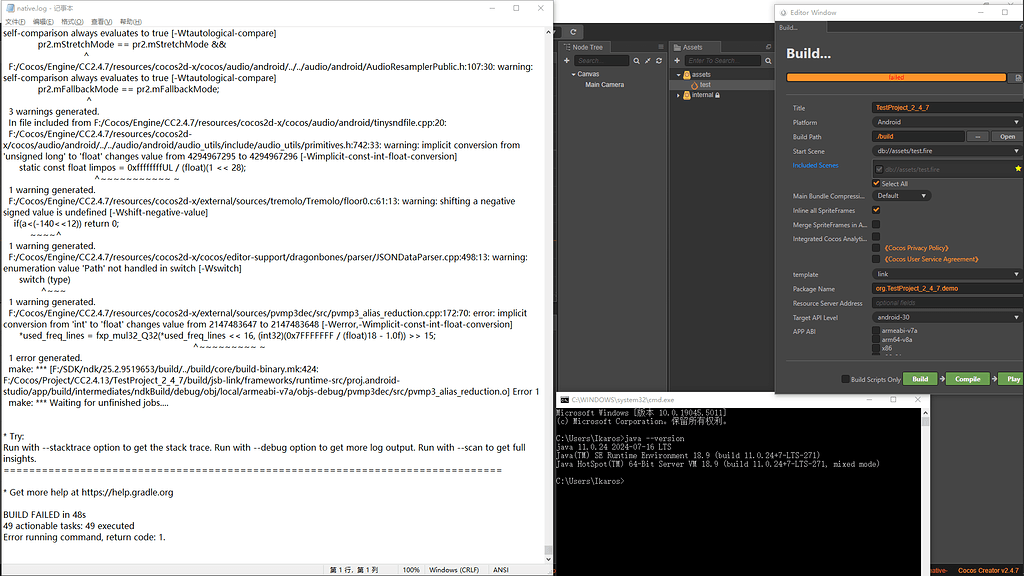Click the green Compile button
This screenshot has height=576, width=1024.
click(968, 379)
